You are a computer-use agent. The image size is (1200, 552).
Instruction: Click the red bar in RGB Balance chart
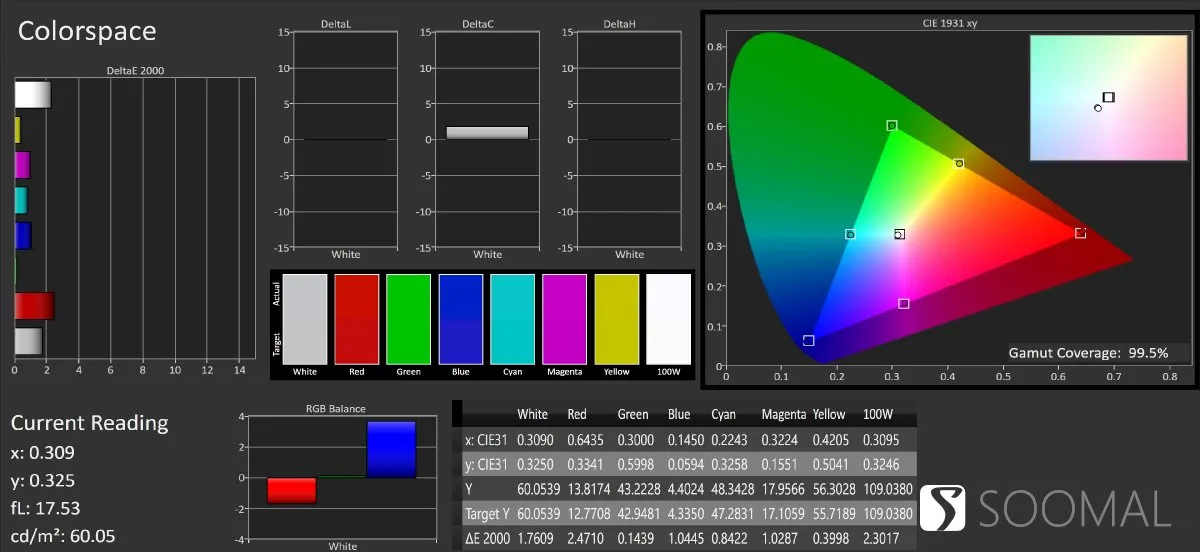(292, 490)
